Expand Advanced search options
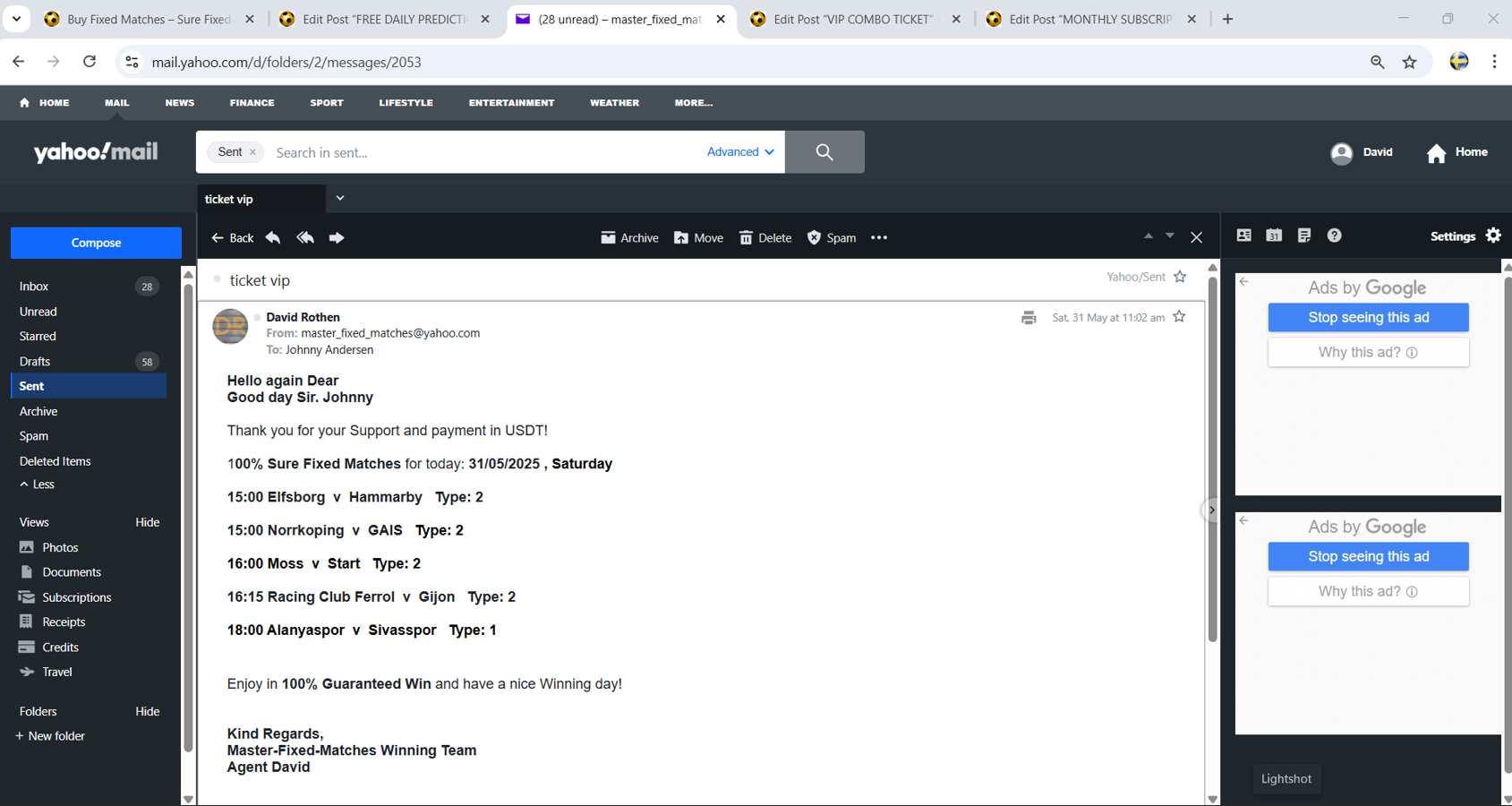 740,152
